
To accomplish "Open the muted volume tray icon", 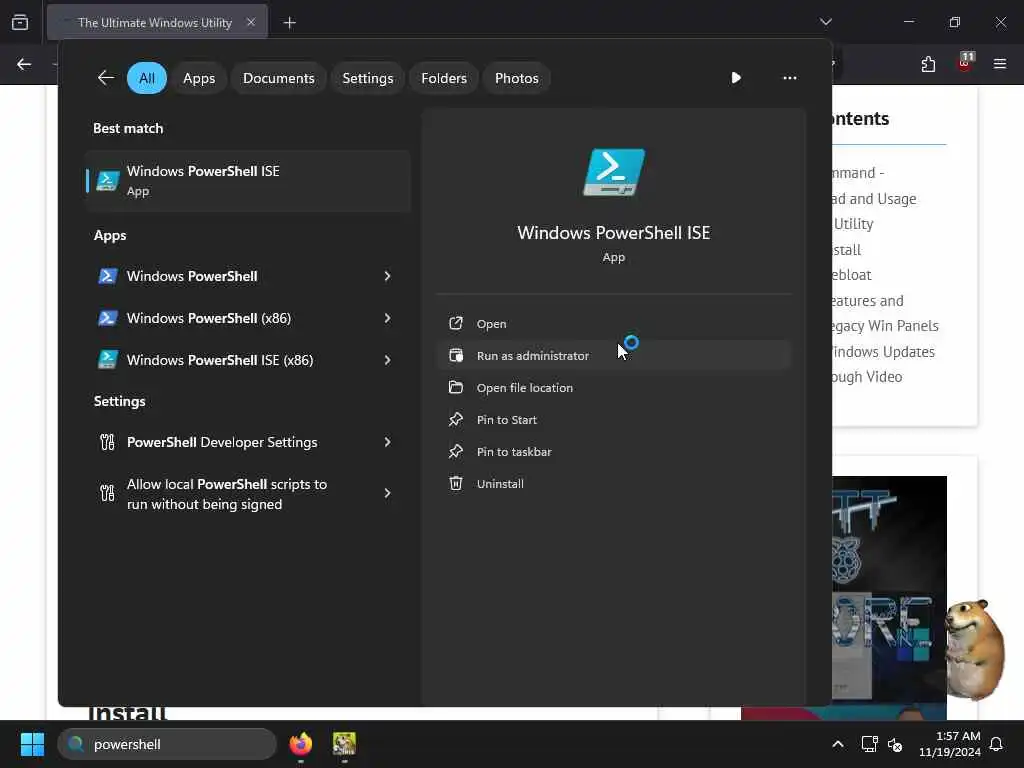I will tap(895, 744).
